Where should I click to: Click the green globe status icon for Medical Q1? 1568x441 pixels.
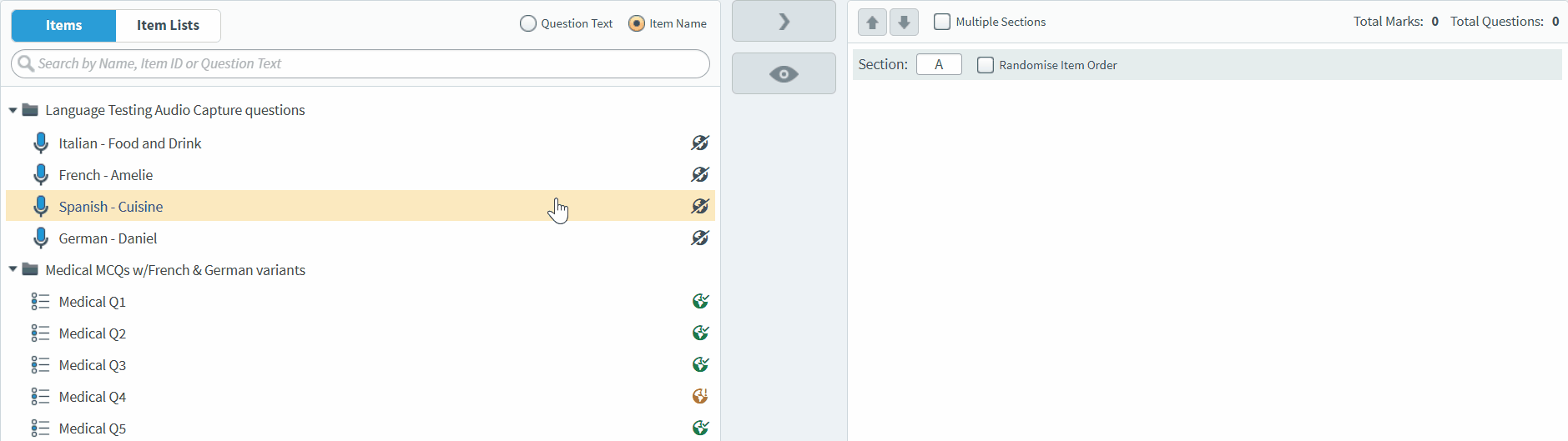(x=700, y=302)
